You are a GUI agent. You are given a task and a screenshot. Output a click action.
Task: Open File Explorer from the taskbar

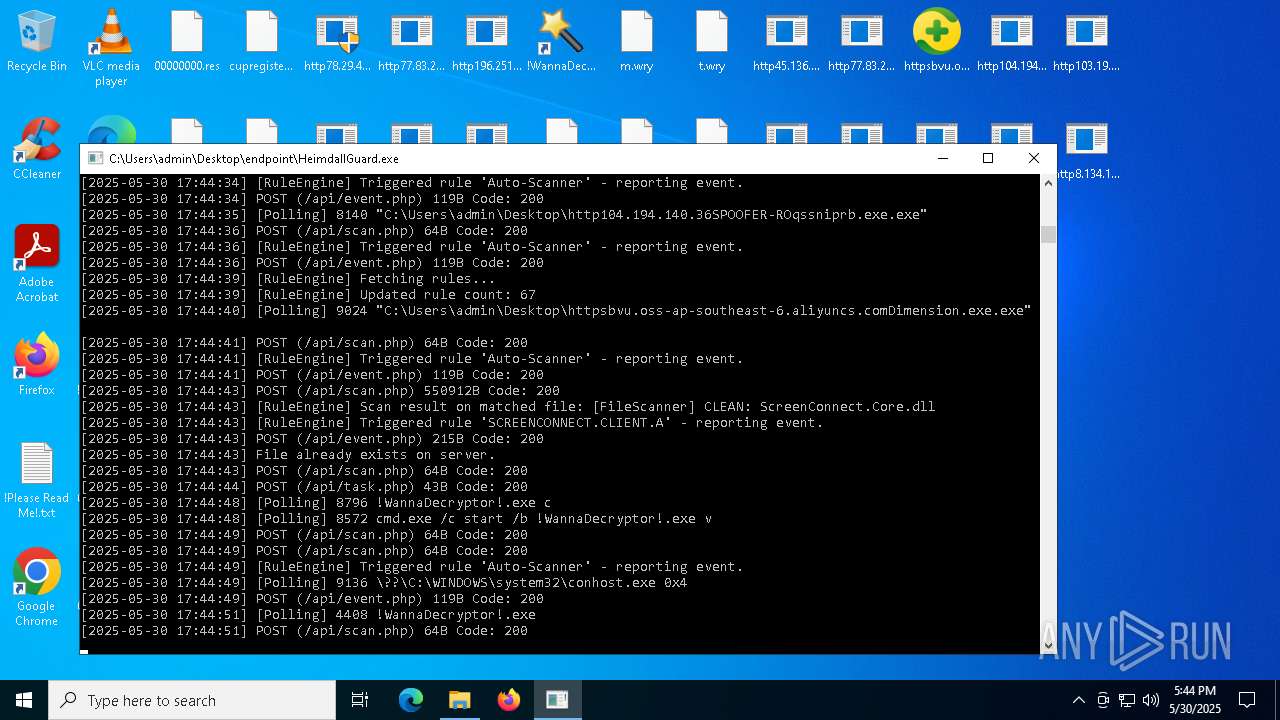coord(460,700)
